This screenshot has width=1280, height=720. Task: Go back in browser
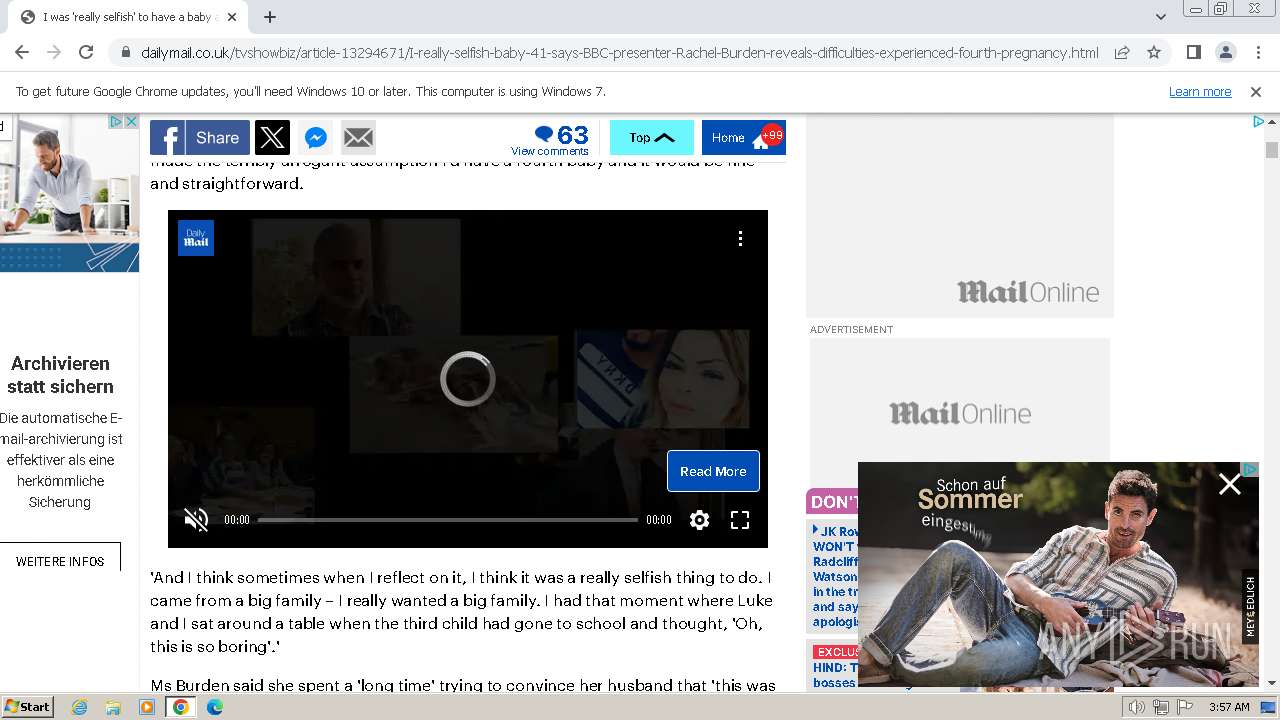pyautogui.click(x=22, y=53)
